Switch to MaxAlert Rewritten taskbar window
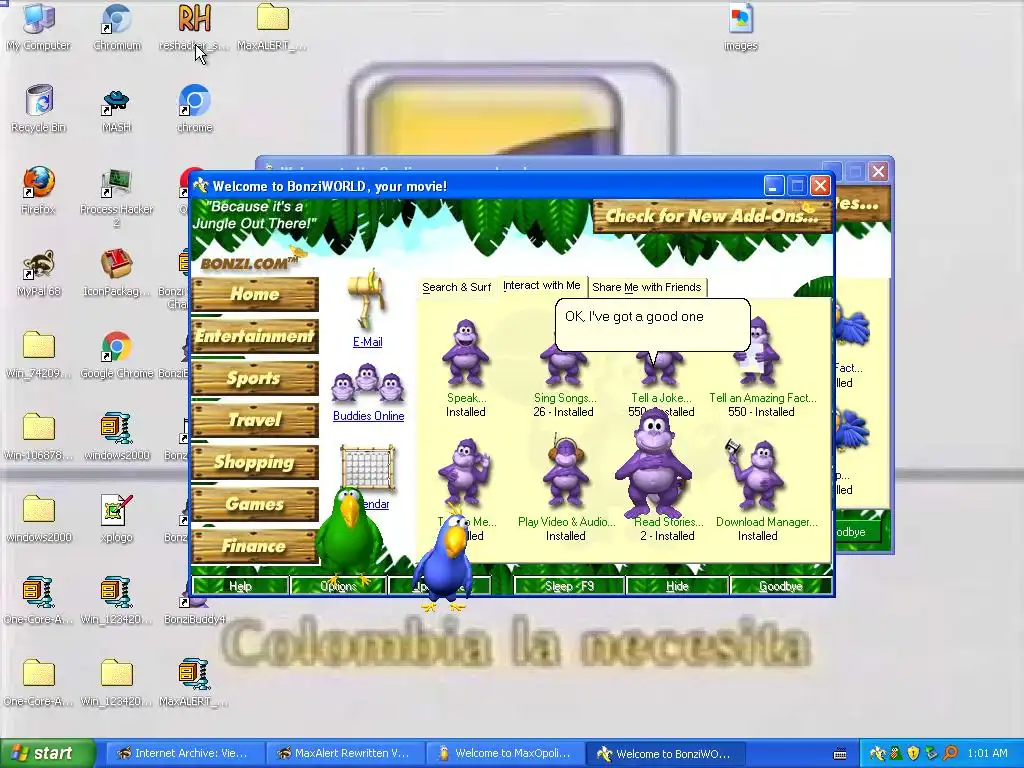The image size is (1024, 768). click(343, 753)
